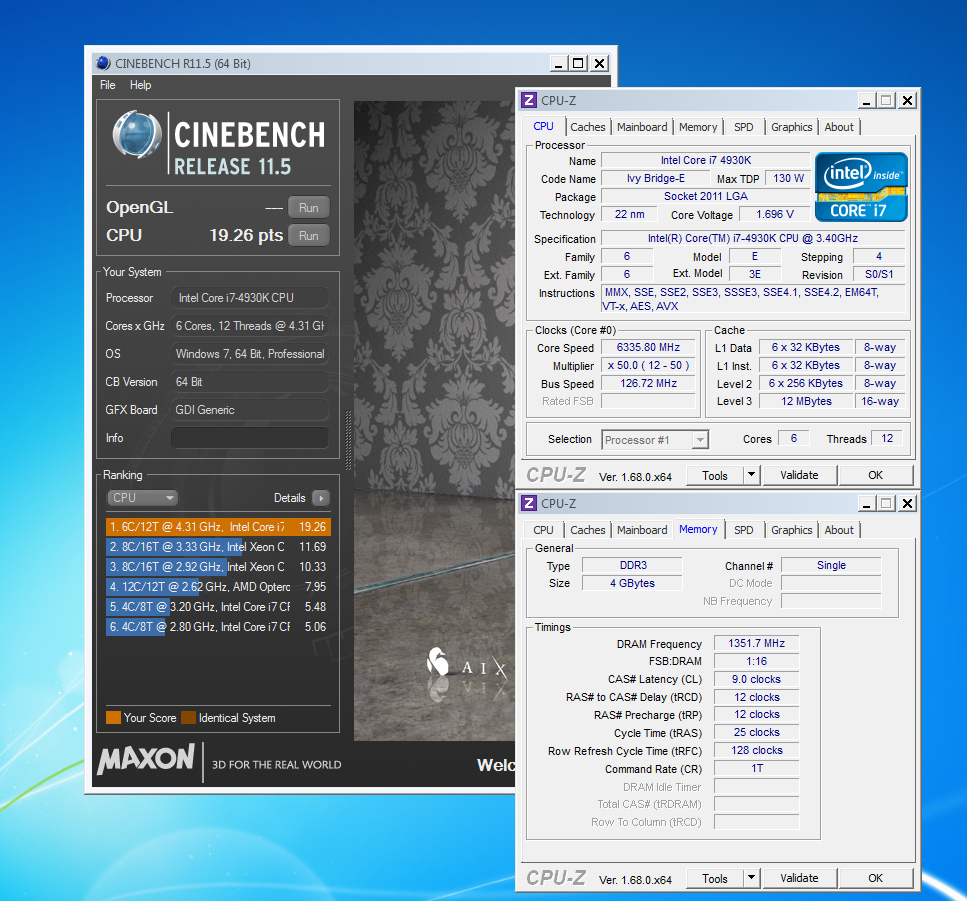Close the upper CPU-Z window
The height and width of the screenshot is (901, 967).
pos(907,101)
